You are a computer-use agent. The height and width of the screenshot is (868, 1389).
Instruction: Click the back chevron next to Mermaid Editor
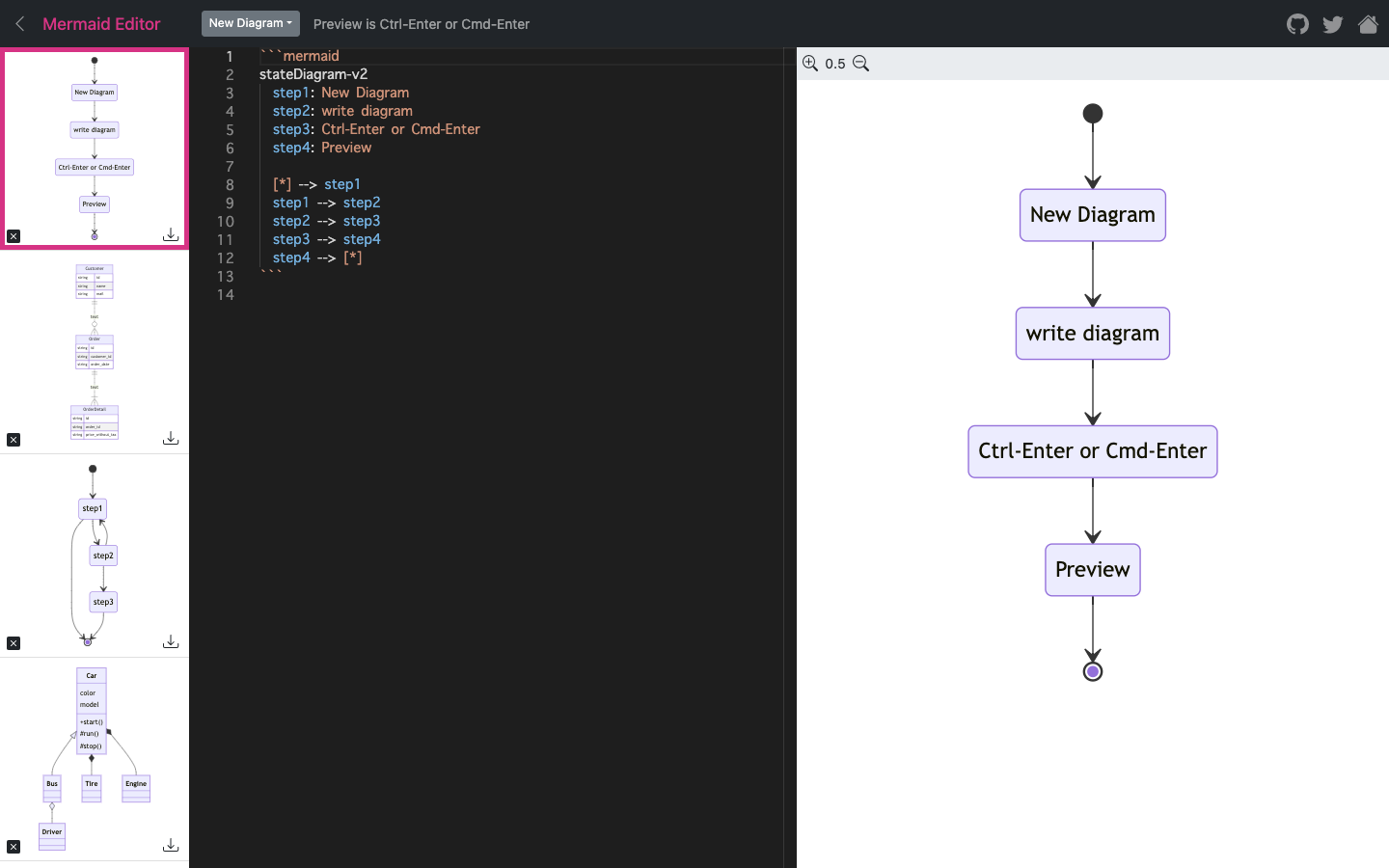point(18,24)
